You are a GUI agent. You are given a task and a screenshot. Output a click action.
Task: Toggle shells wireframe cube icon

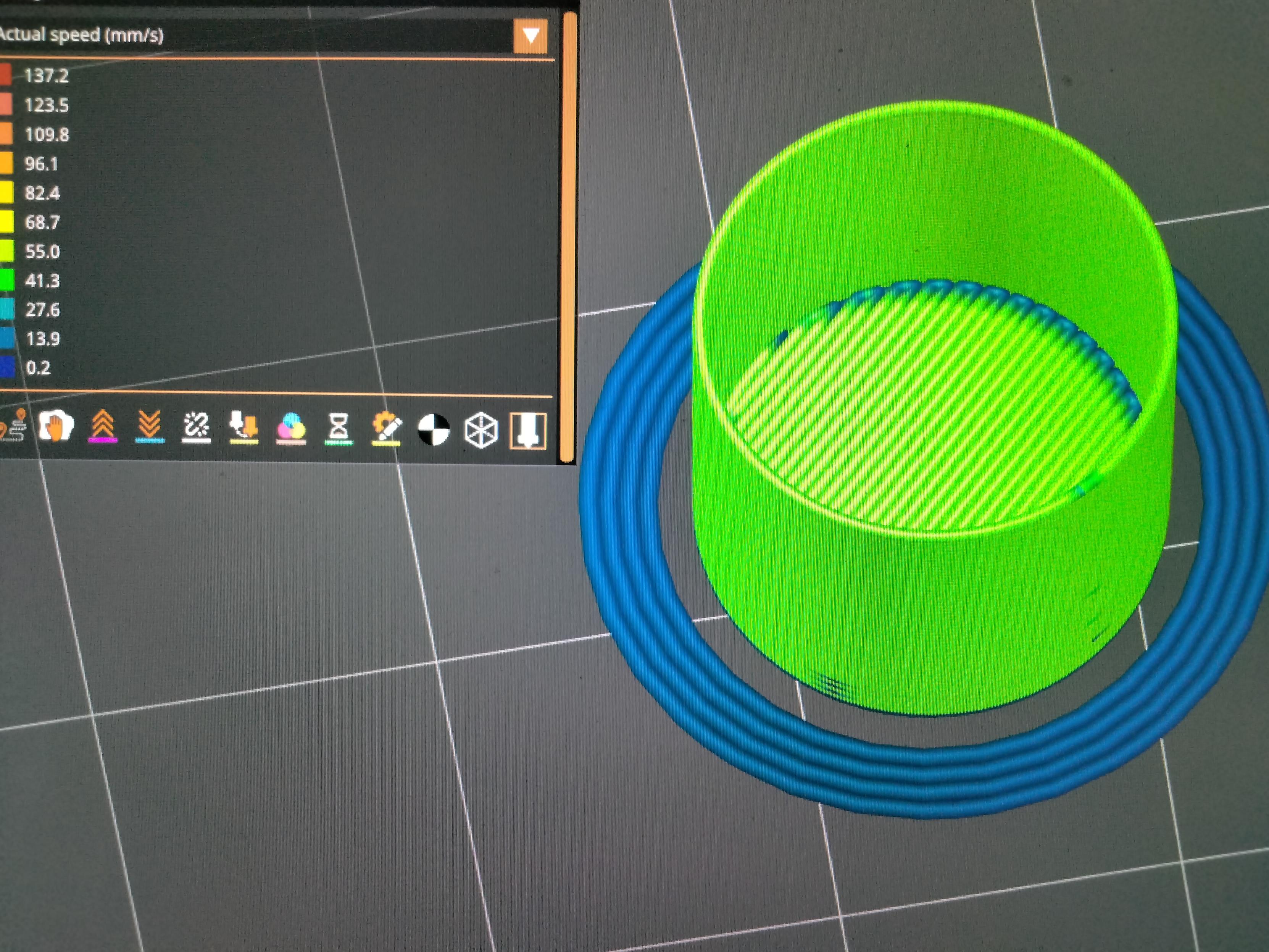click(481, 430)
